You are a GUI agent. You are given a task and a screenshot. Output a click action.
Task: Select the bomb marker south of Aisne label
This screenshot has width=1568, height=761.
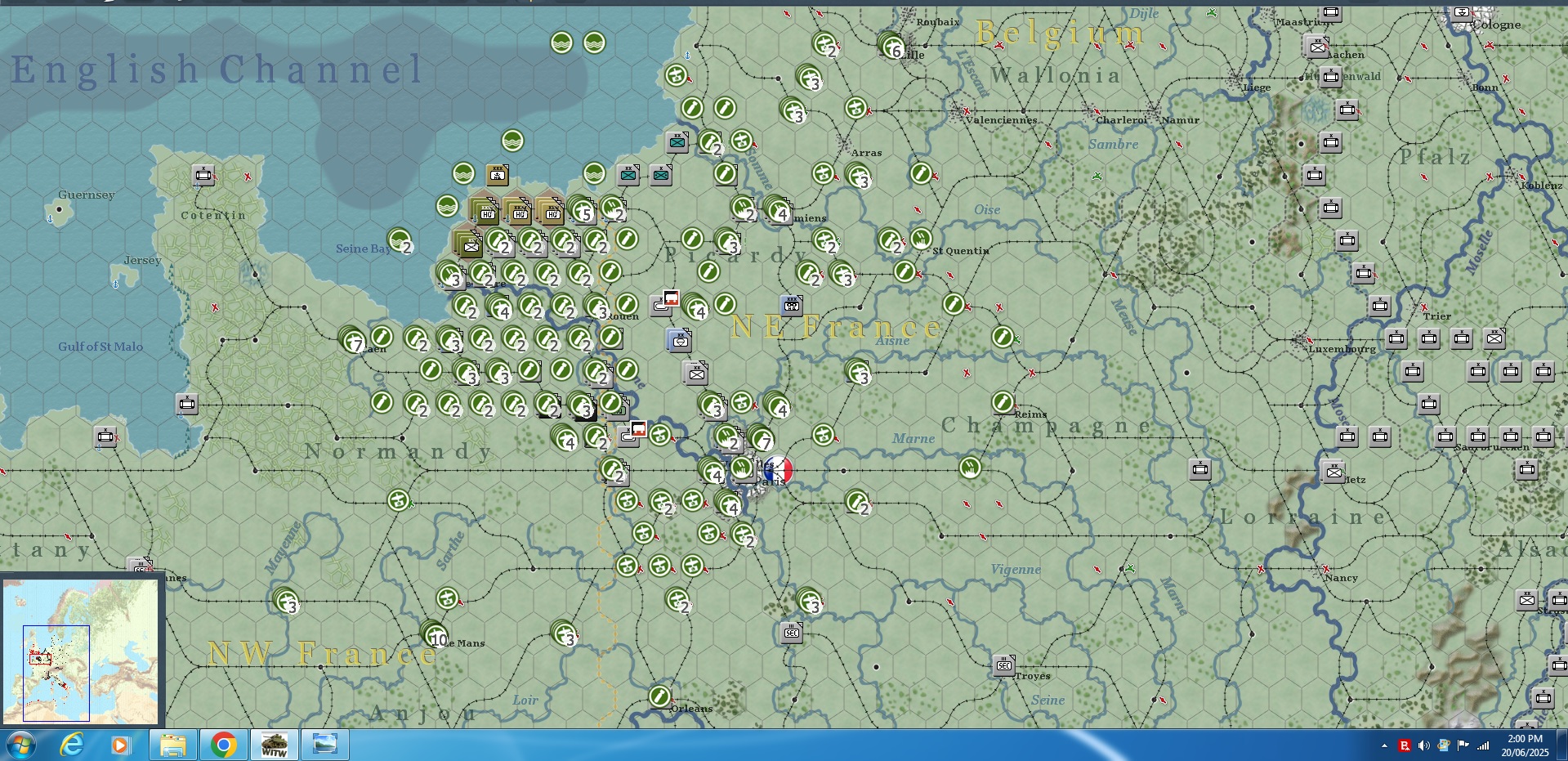tap(1003, 337)
